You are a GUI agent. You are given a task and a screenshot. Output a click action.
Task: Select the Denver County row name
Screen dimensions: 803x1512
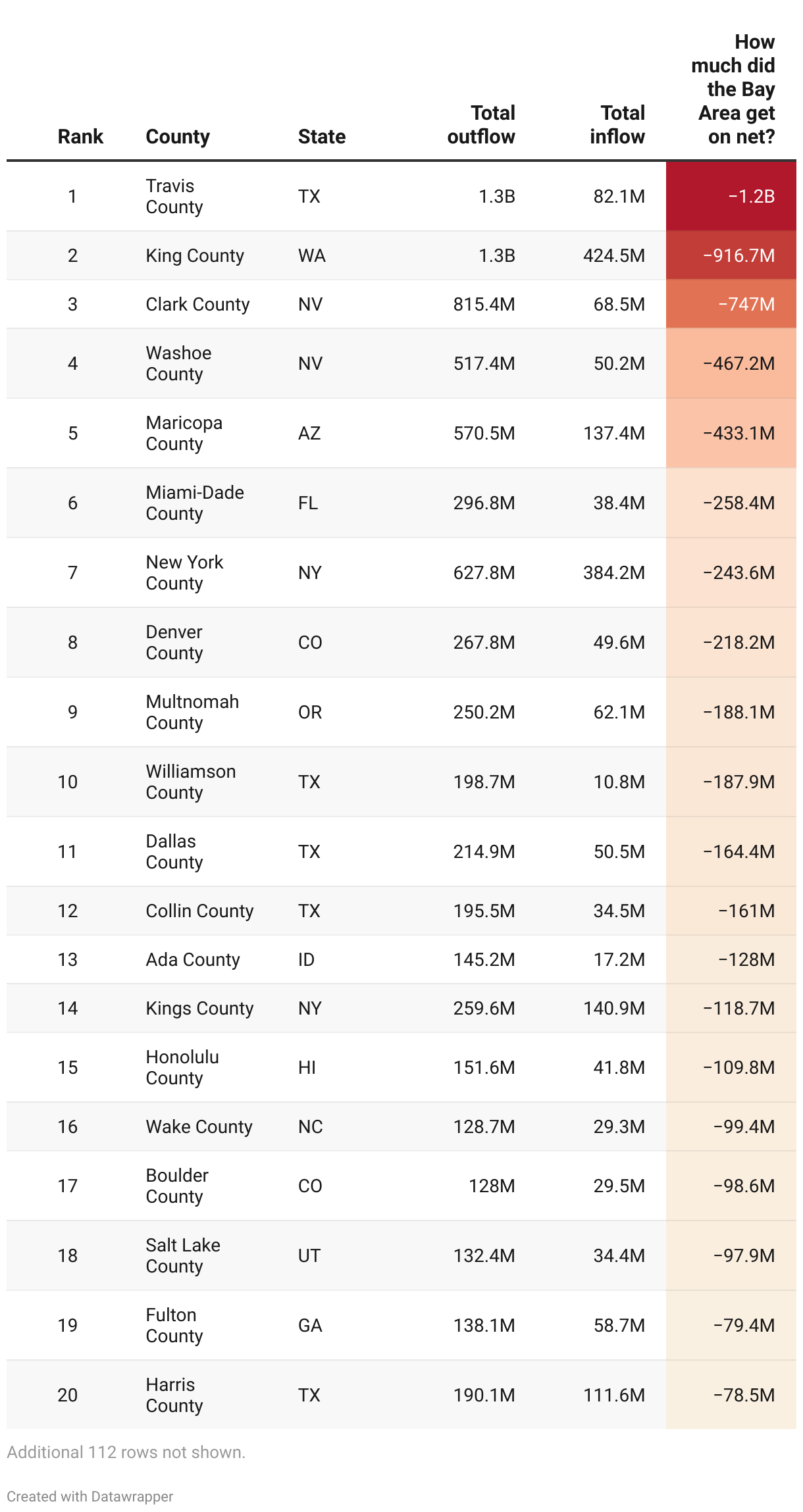click(174, 642)
